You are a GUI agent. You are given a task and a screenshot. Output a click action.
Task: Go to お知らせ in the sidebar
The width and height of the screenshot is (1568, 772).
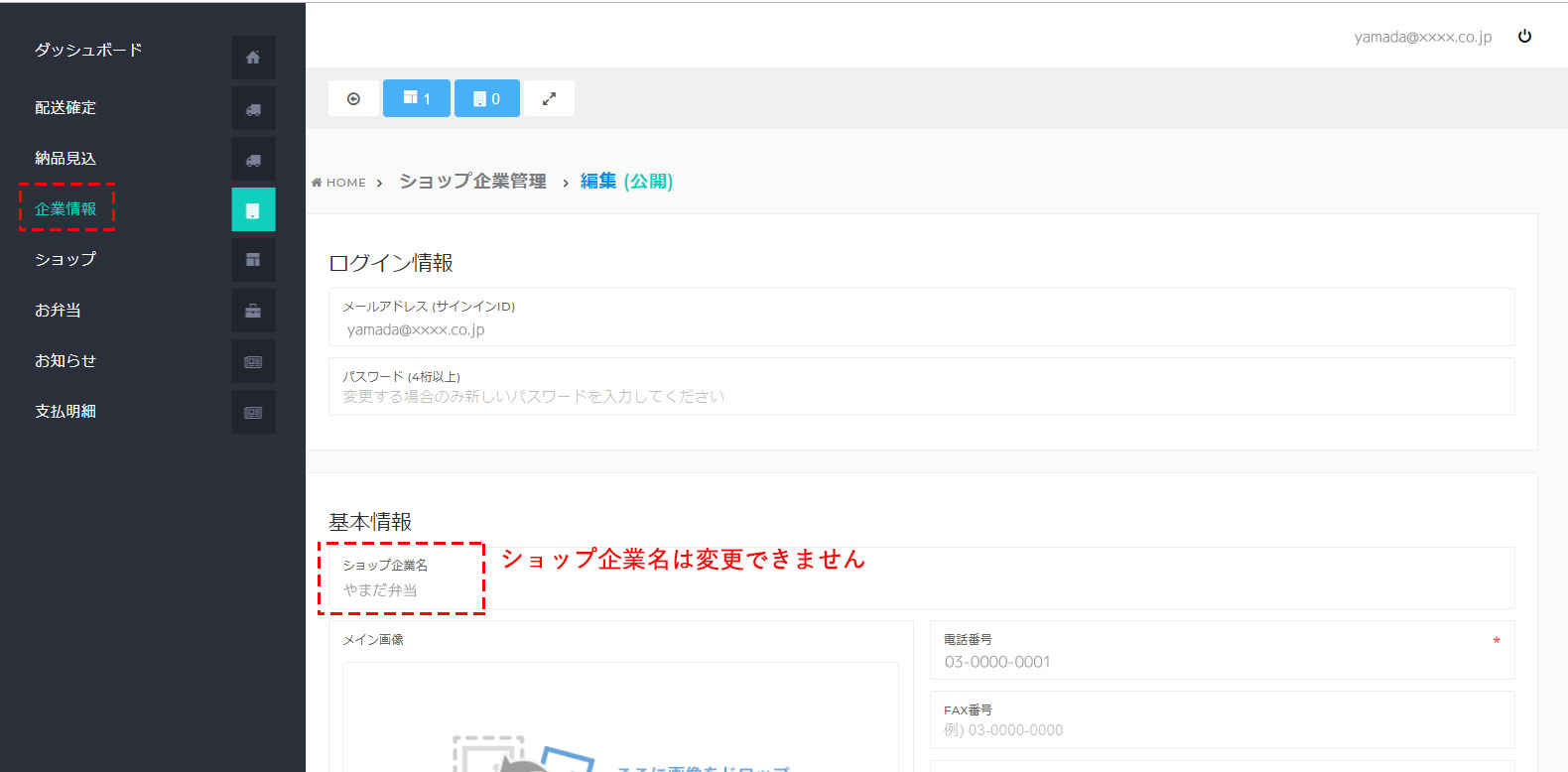65,360
